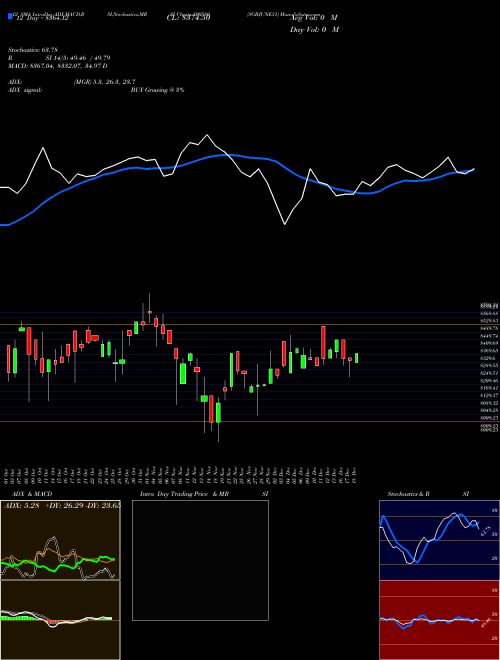The image size is (500, 660).
Task: Click the 'Stochastics: 63.78' value
Action: [x=33, y=50]
